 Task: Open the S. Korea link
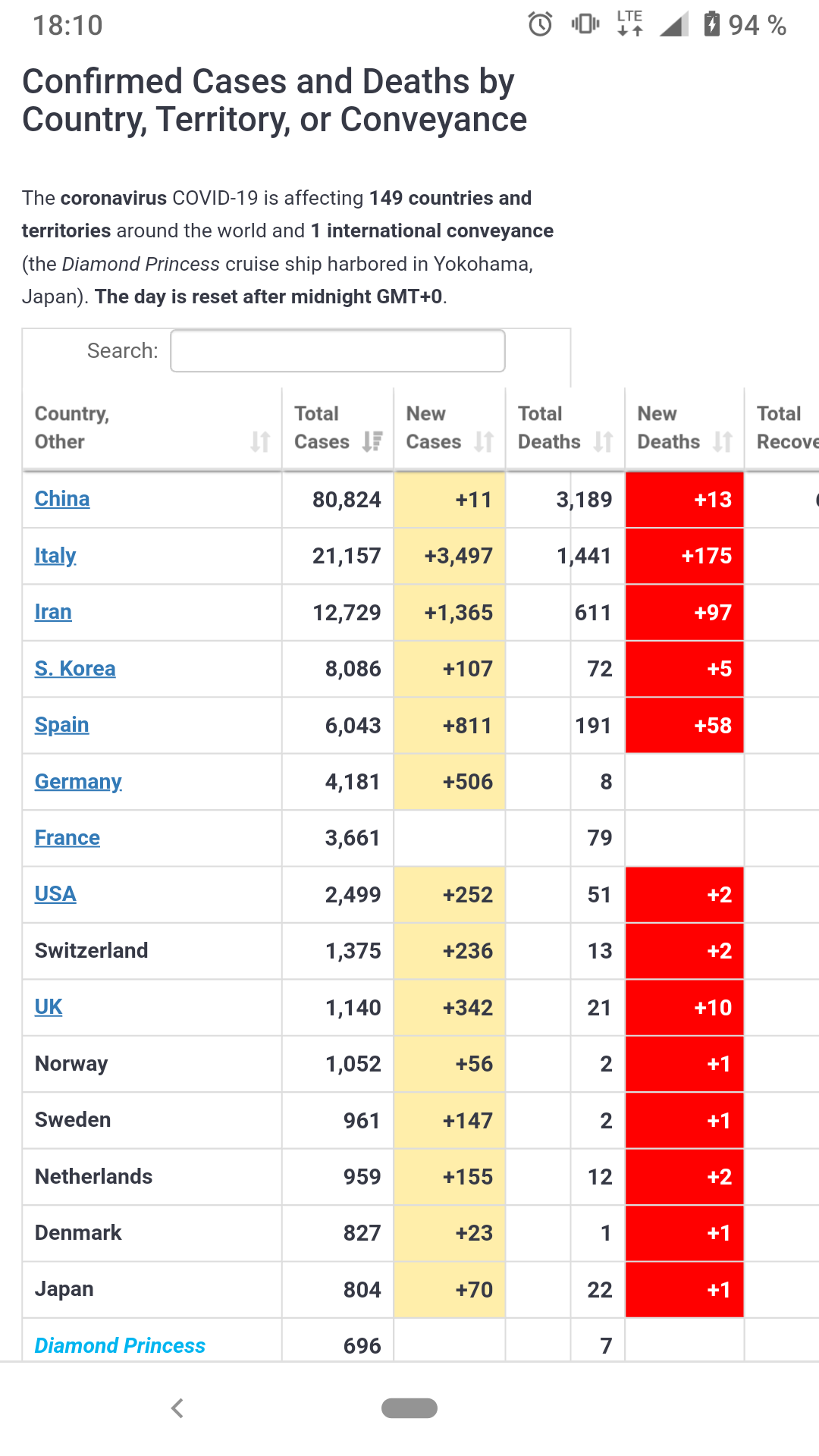75,669
